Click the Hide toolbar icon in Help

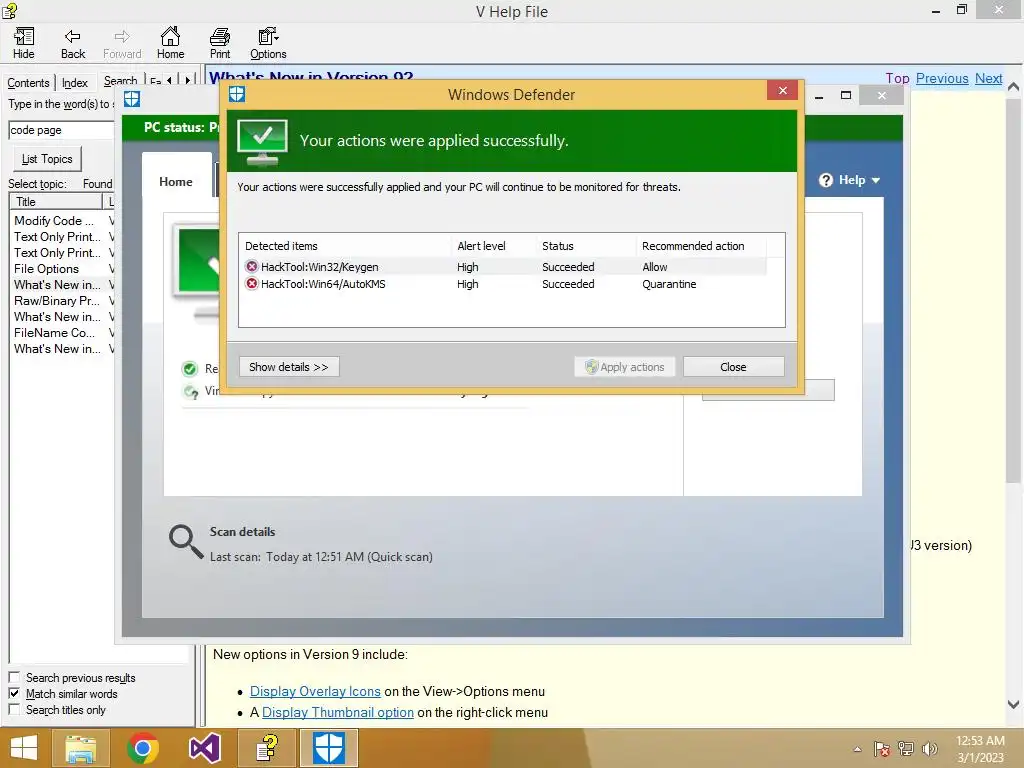click(24, 43)
